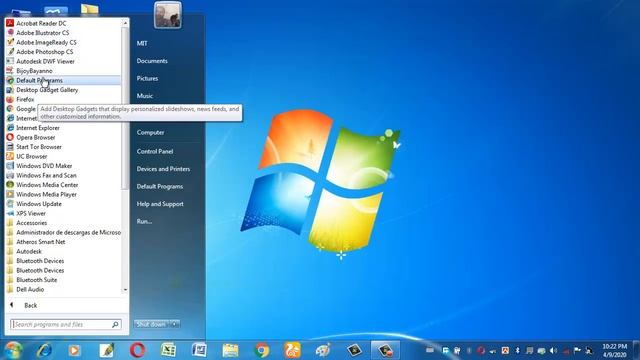
Task: Expand the Atheros Smart Net folder
Action: point(63,242)
